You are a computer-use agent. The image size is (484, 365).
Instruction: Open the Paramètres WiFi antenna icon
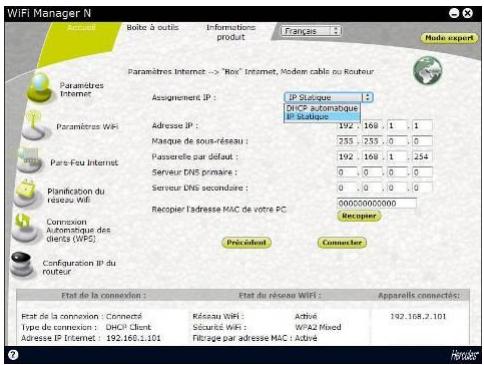click(x=35, y=125)
